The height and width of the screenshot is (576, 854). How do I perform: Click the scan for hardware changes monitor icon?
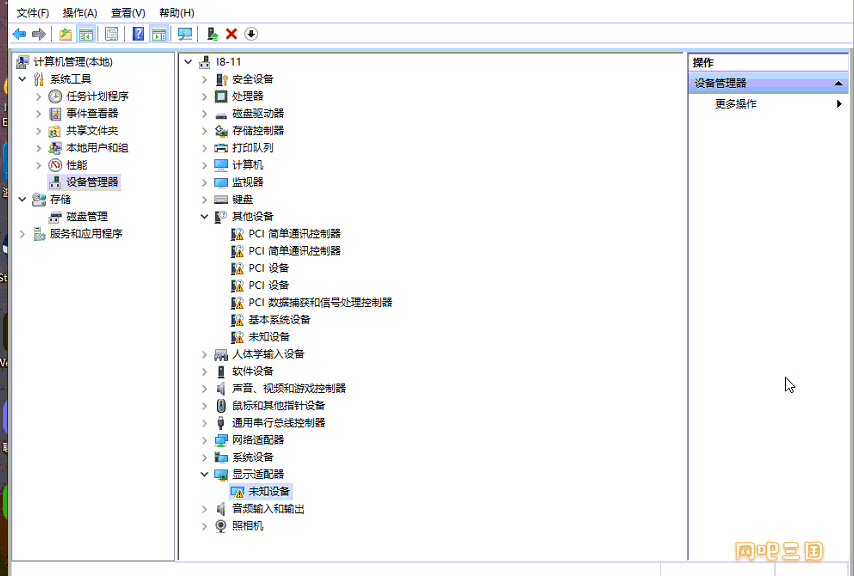185,34
